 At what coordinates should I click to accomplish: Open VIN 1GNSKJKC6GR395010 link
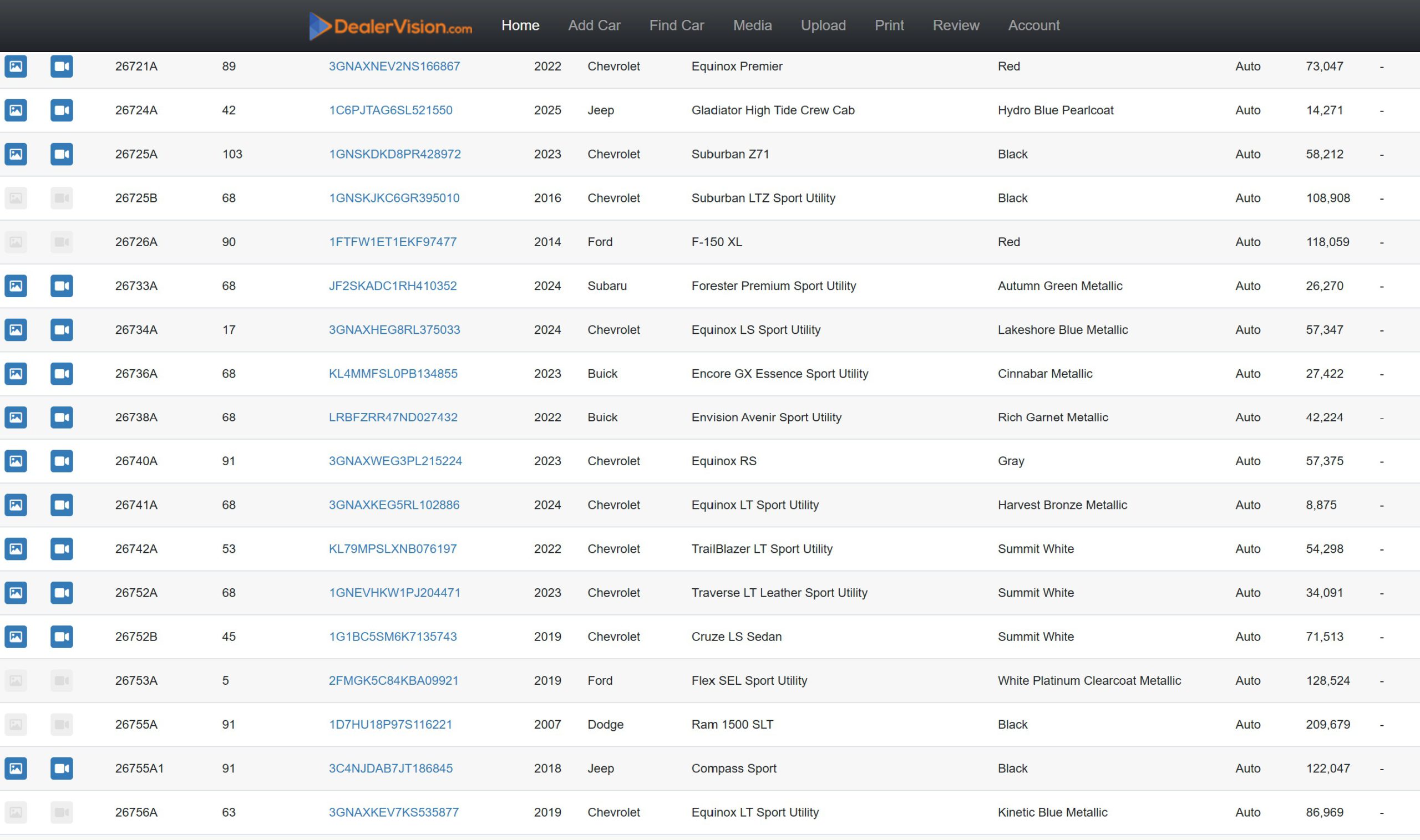point(394,198)
